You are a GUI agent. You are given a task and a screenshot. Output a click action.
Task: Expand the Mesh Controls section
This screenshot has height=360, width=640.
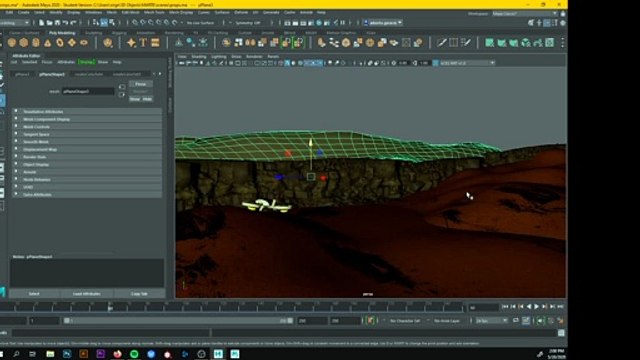point(87,127)
